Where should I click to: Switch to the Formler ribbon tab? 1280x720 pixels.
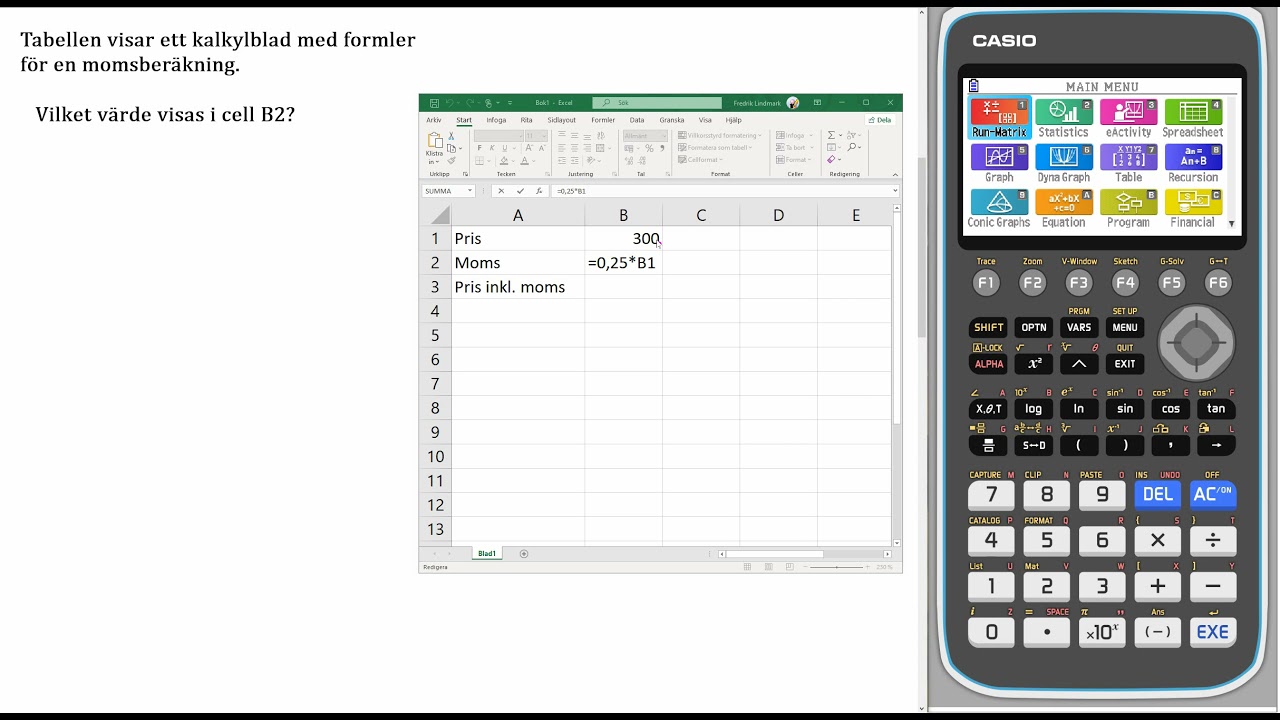point(603,120)
